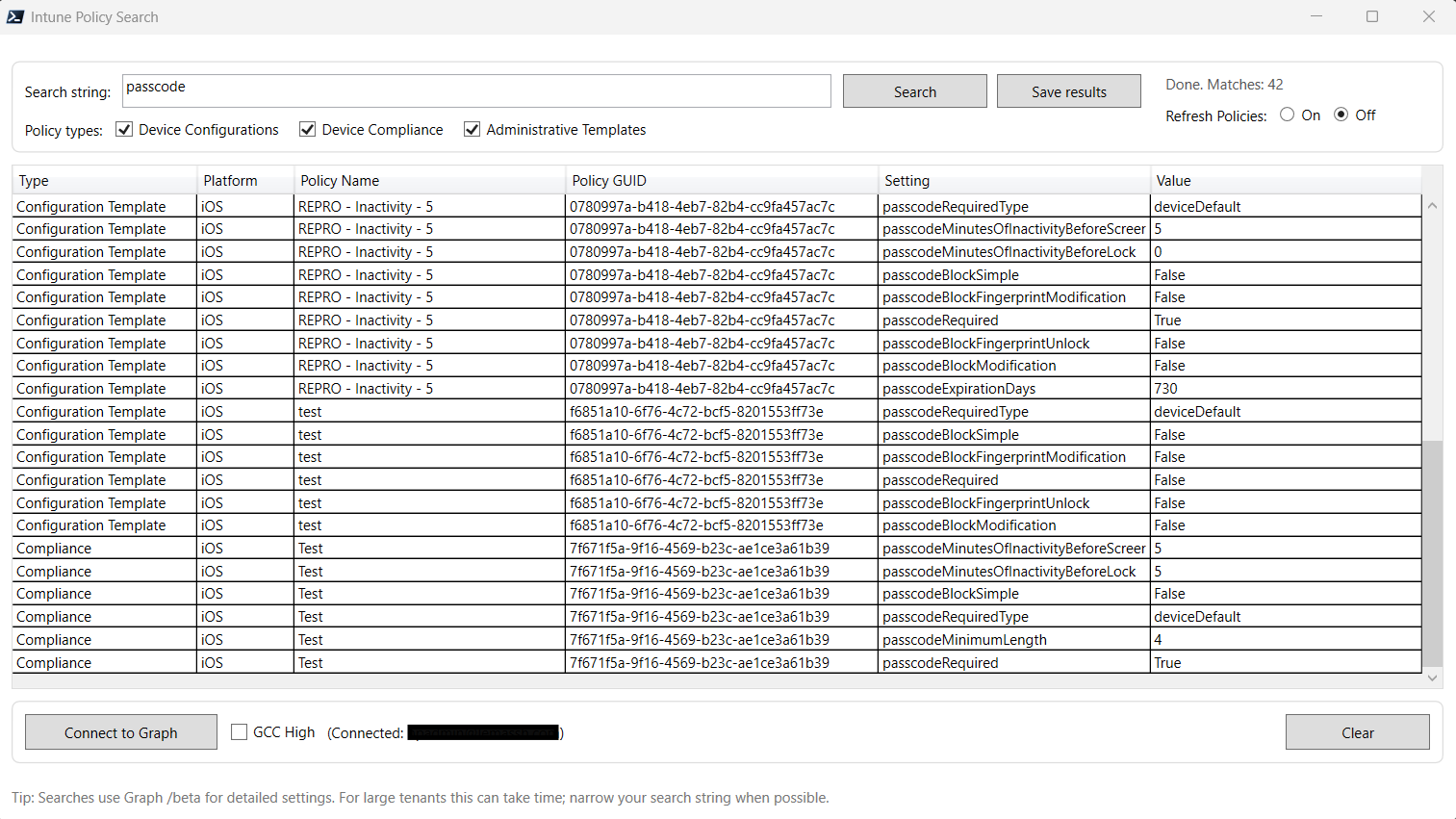Click Compliance passcodeBlockSimple setting cell
This screenshot has height=819, width=1456.
[x=1014, y=594]
